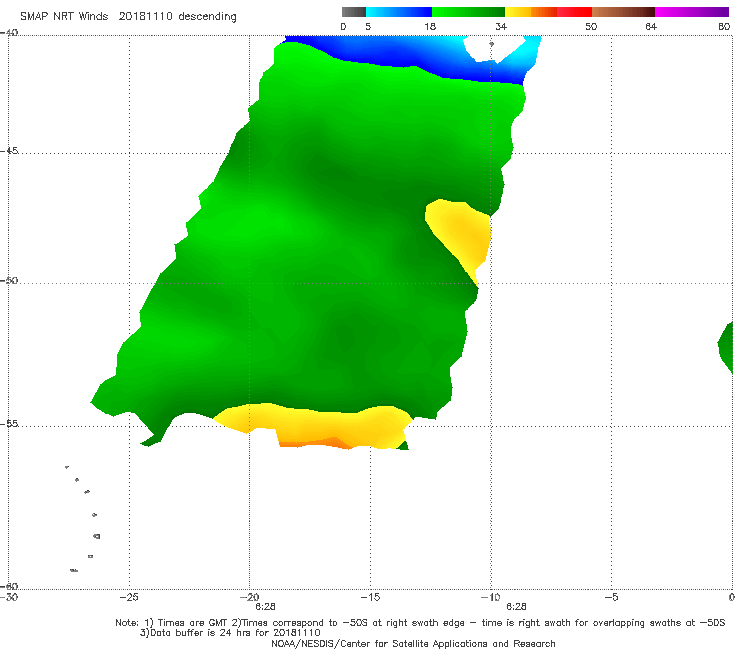Screen dimensions: 740x650
Task: Click the latitude label "-45"
Action: [9, 151]
